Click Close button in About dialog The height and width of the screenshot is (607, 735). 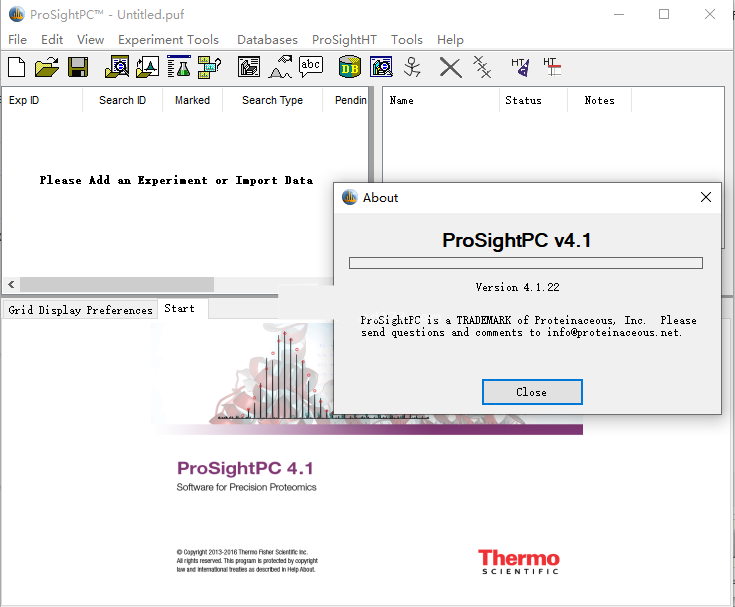[532, 392]
